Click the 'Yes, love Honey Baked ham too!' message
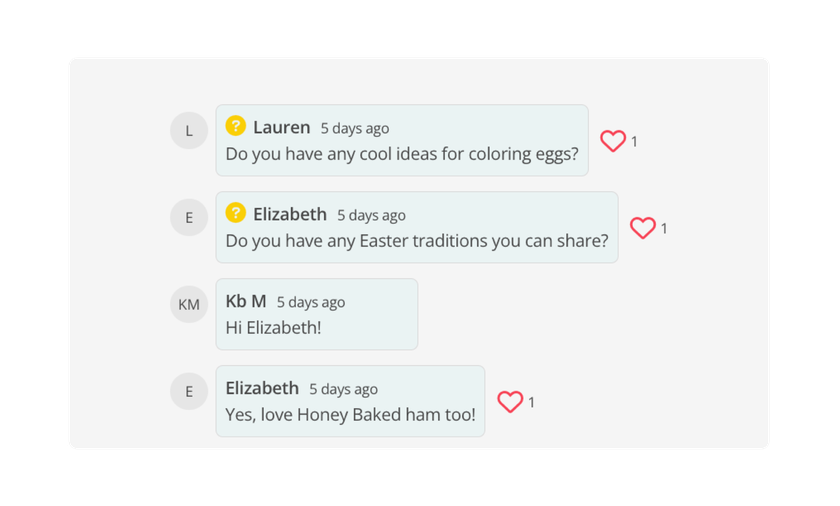840x506 pixels. [x=350, y=414]
